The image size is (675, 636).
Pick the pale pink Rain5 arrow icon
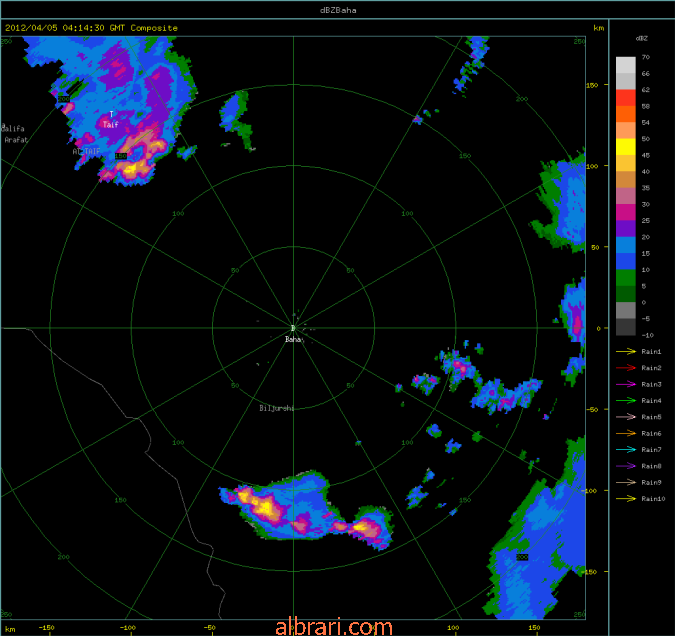coord(626,417)
